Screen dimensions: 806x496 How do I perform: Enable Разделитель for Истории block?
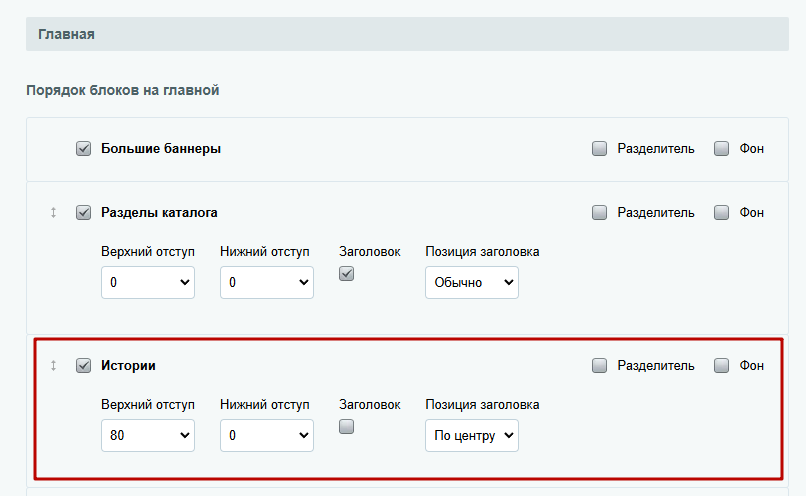(599, 365)
